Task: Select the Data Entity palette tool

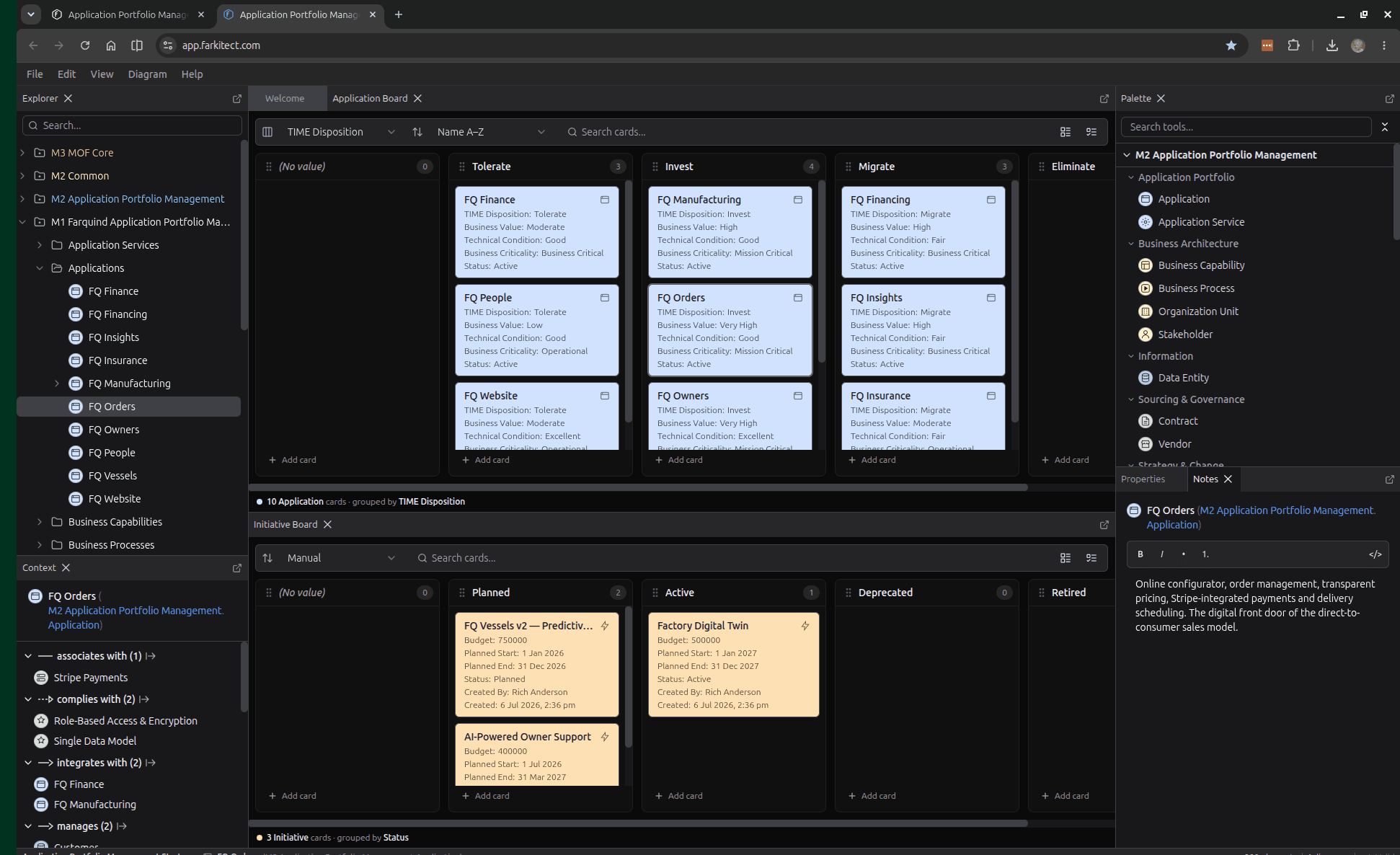Action: click(1183, 378)
